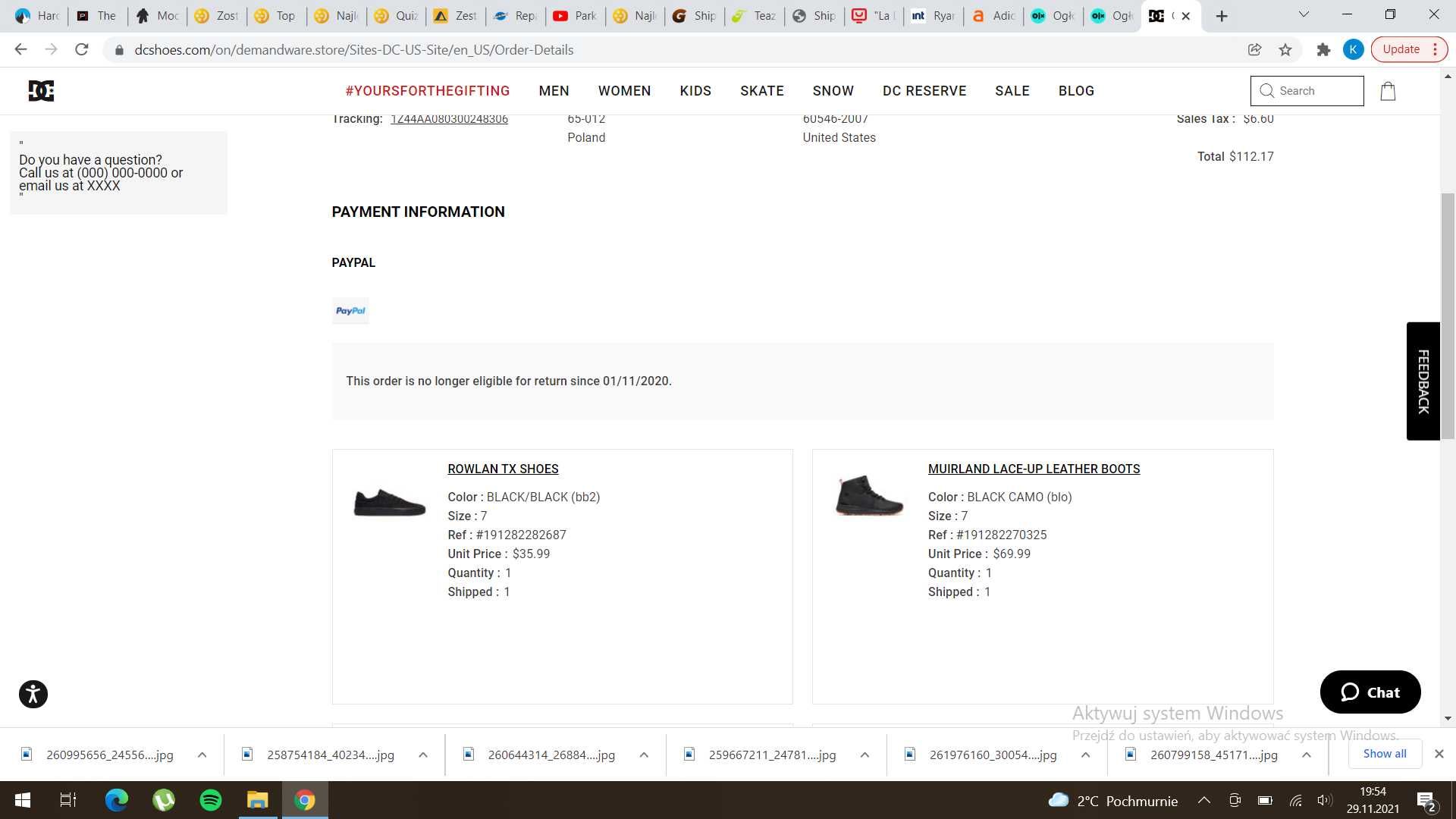The height and width of the screenshot is (819, 1456).
Task: Expand options for 260799158_45171 download
Action: click(1306, 755)
